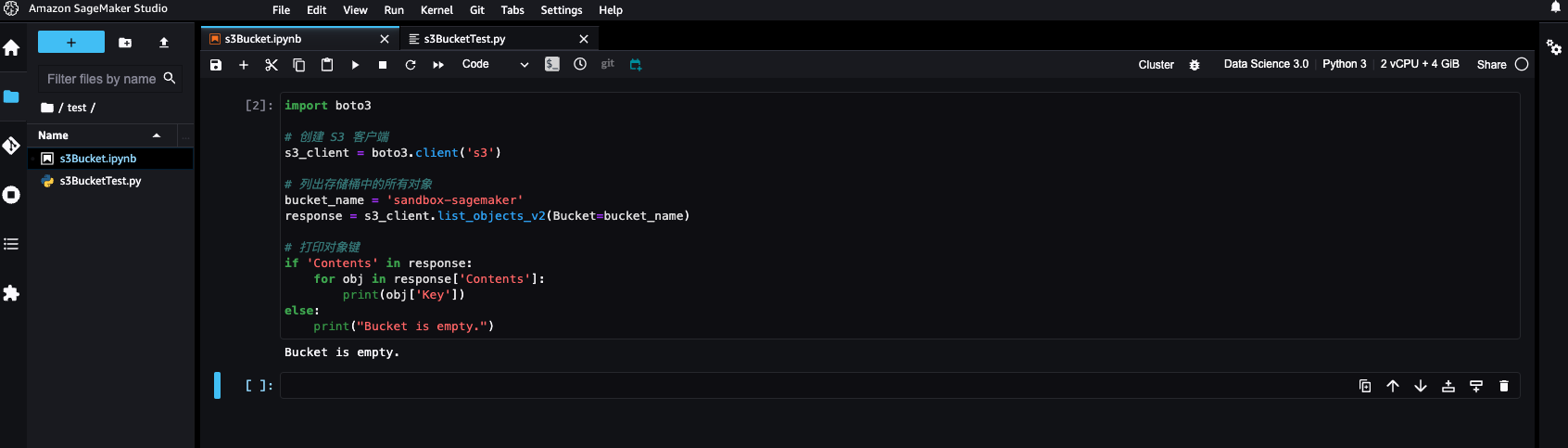Create a new folder in file browser

pos(125,43)
